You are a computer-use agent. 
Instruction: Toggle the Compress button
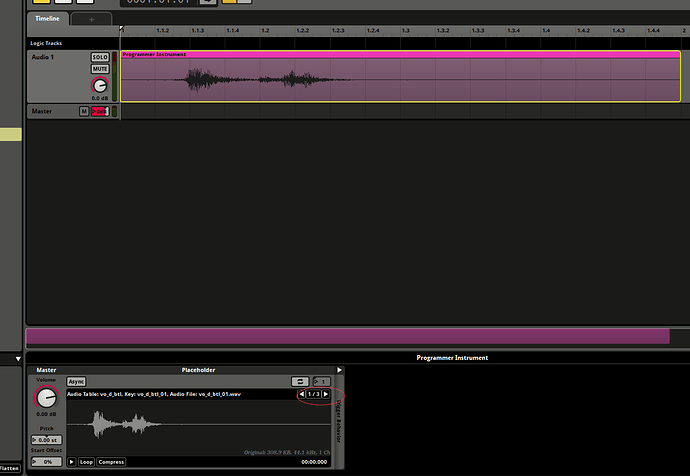point(111,462)
